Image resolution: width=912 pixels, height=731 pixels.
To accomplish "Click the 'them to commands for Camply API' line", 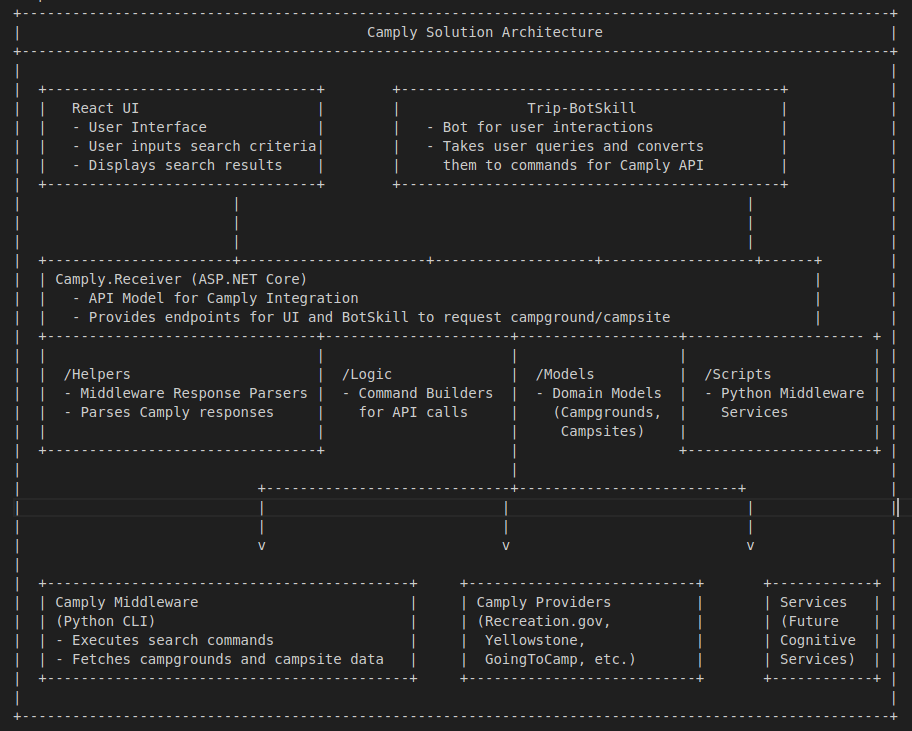I will (x=573, y=165).
